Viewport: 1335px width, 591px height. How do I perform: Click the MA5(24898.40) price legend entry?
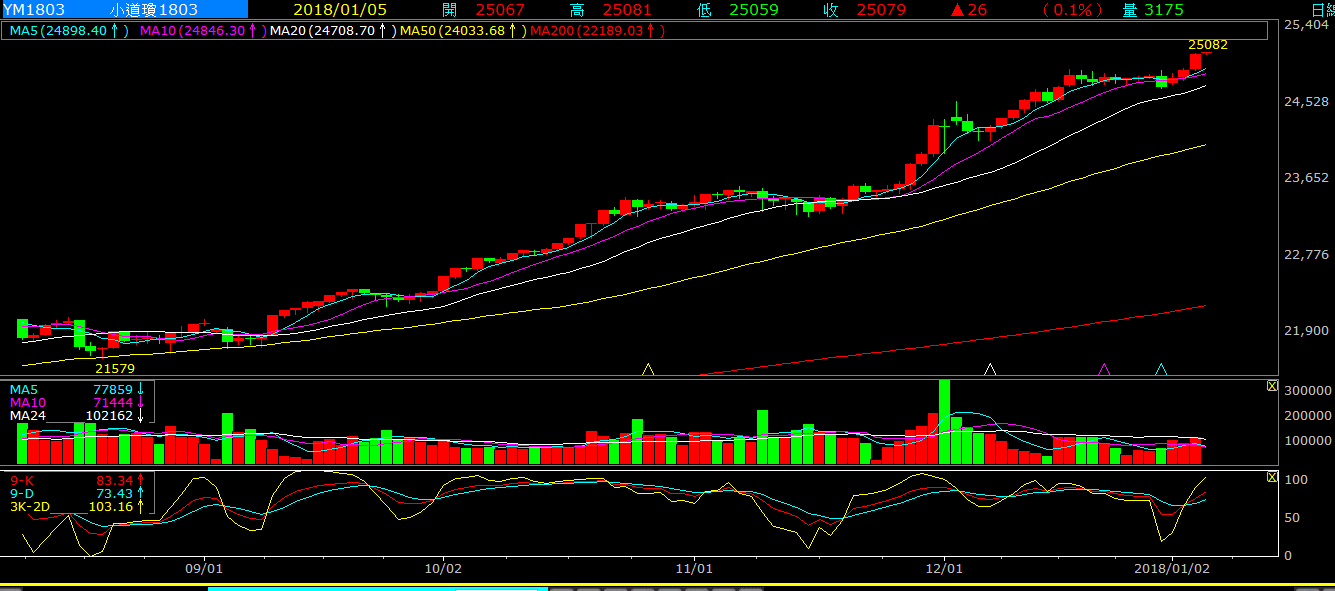70,31
